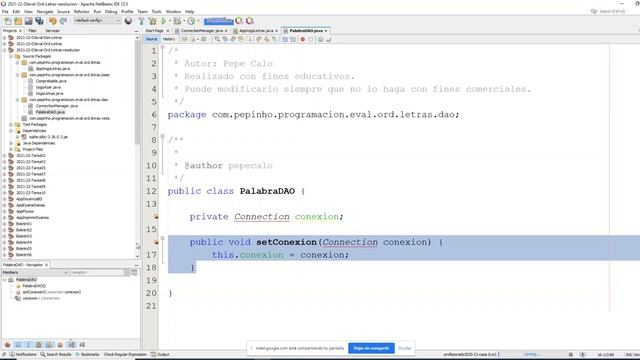This screenshot has height=360, width=640.
Task: Open the File menu
Action: click(x=5, y=11)
